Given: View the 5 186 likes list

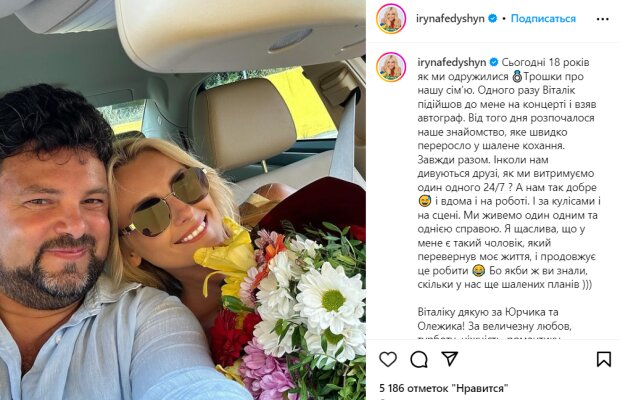Looking at the screenshot, I should coord(443,388).
